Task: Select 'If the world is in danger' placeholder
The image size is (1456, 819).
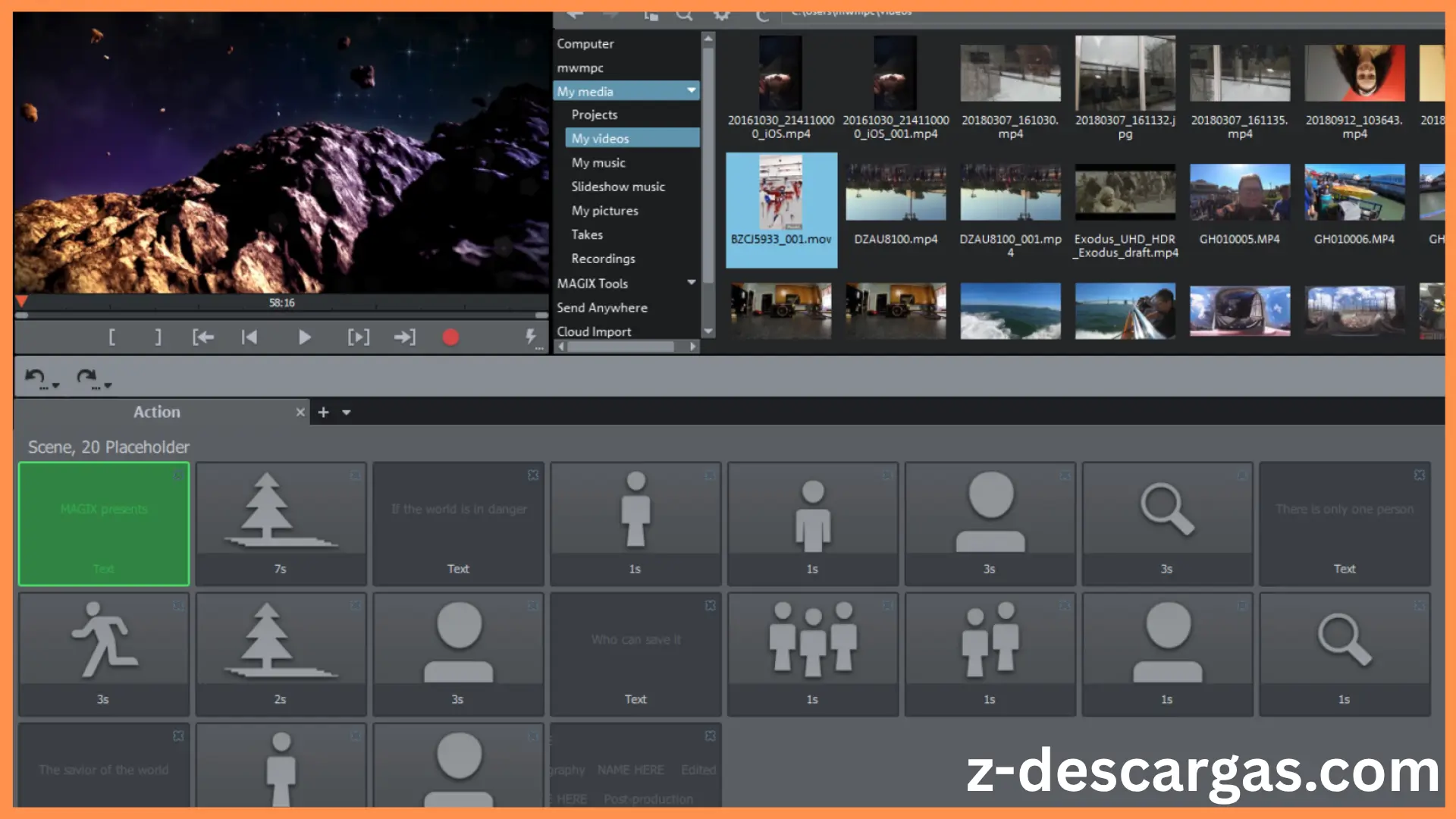Action: pyautogui.click(x=458, y=523)
